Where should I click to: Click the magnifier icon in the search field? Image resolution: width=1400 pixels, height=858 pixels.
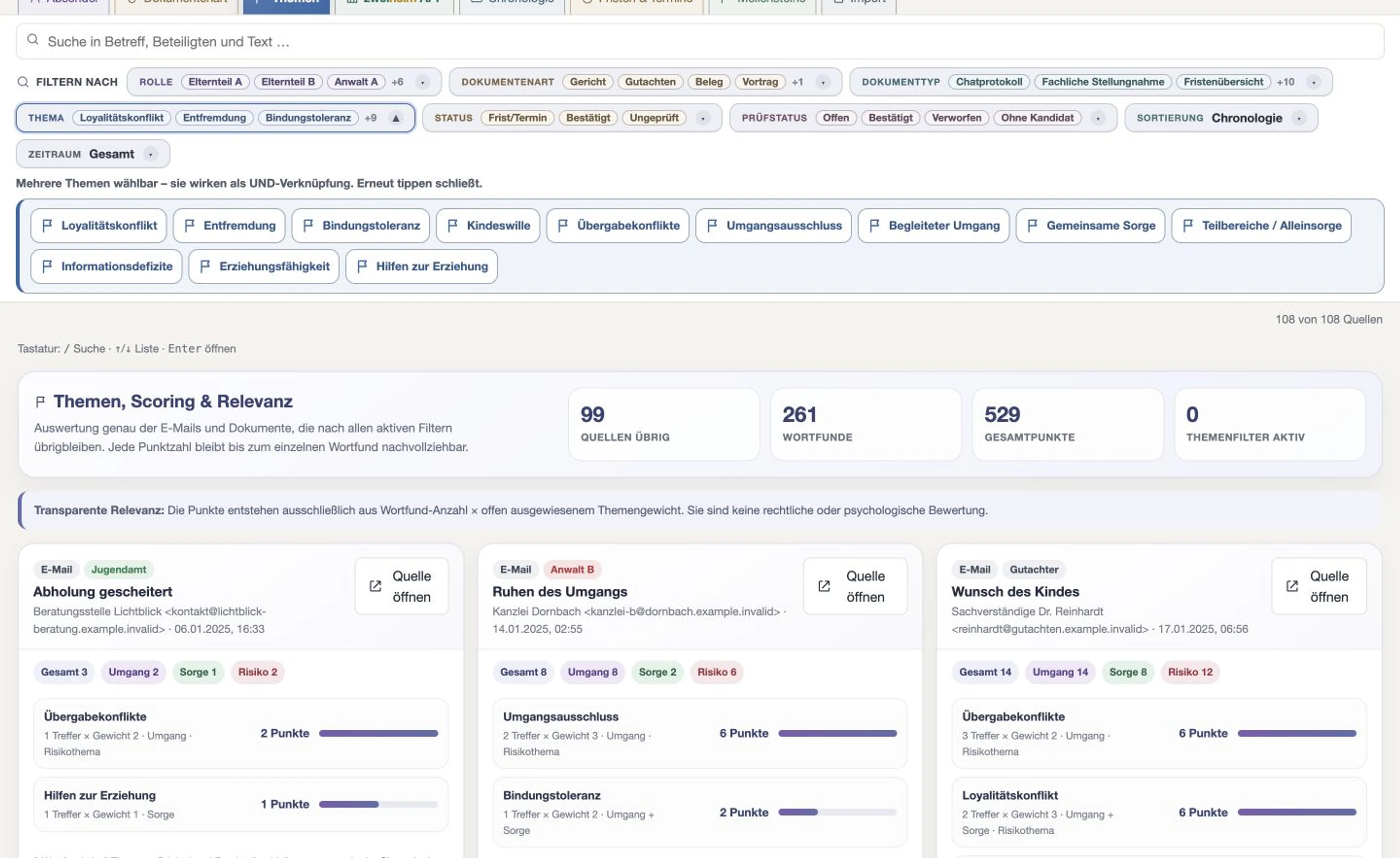coord(33,40)
